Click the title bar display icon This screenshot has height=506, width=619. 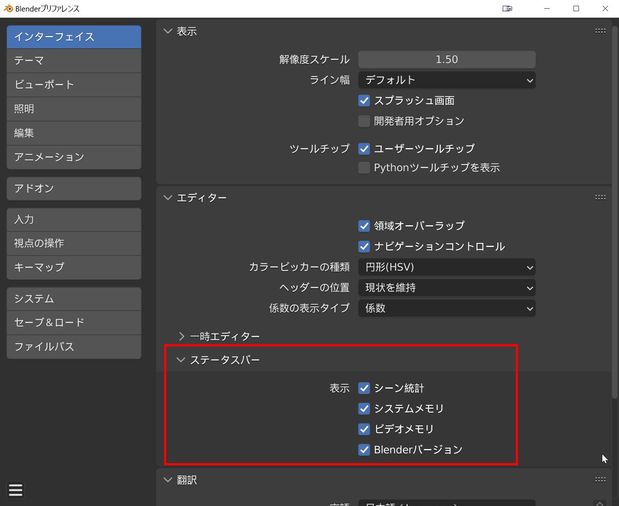coord(507,8)
